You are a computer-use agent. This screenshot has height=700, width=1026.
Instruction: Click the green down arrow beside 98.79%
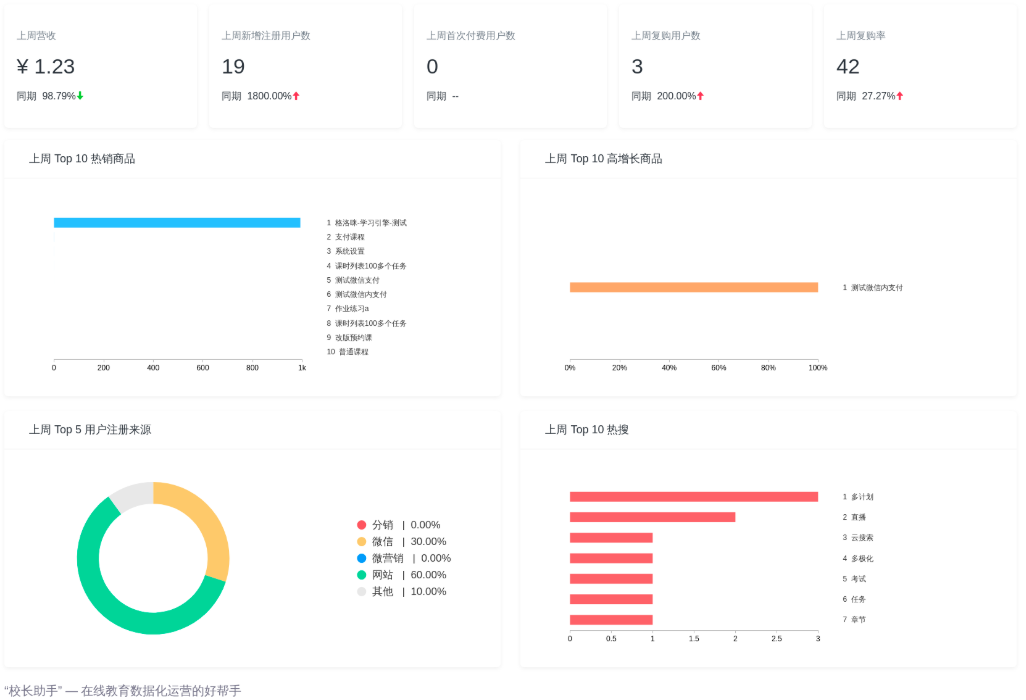pos(80,96)
